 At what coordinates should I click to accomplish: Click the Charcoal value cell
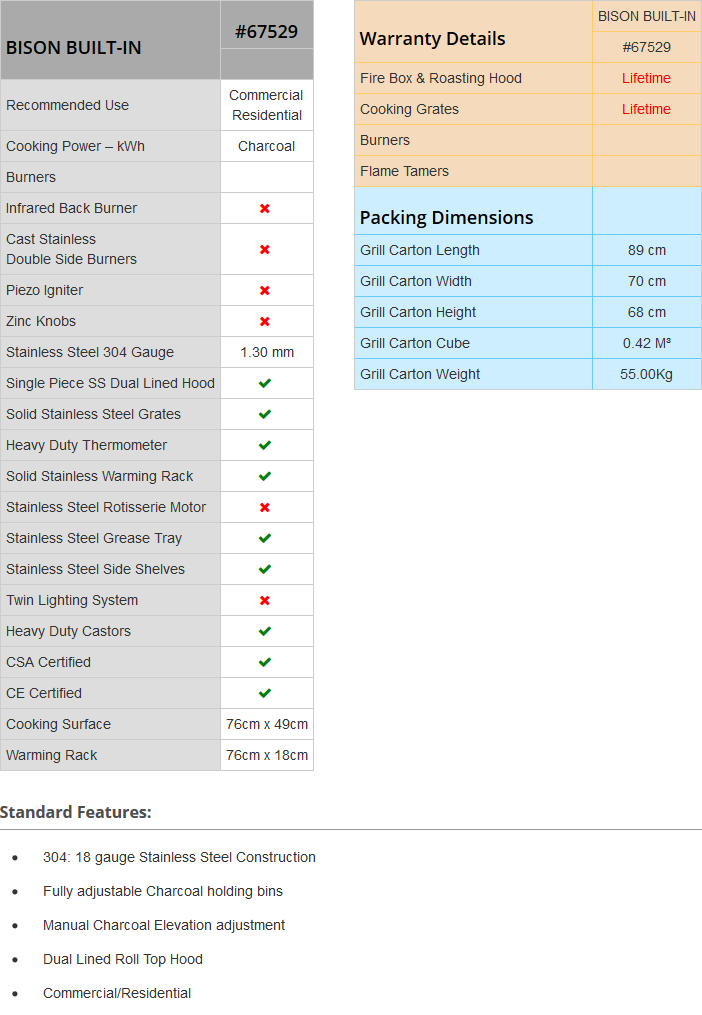[x=267, y=146]
